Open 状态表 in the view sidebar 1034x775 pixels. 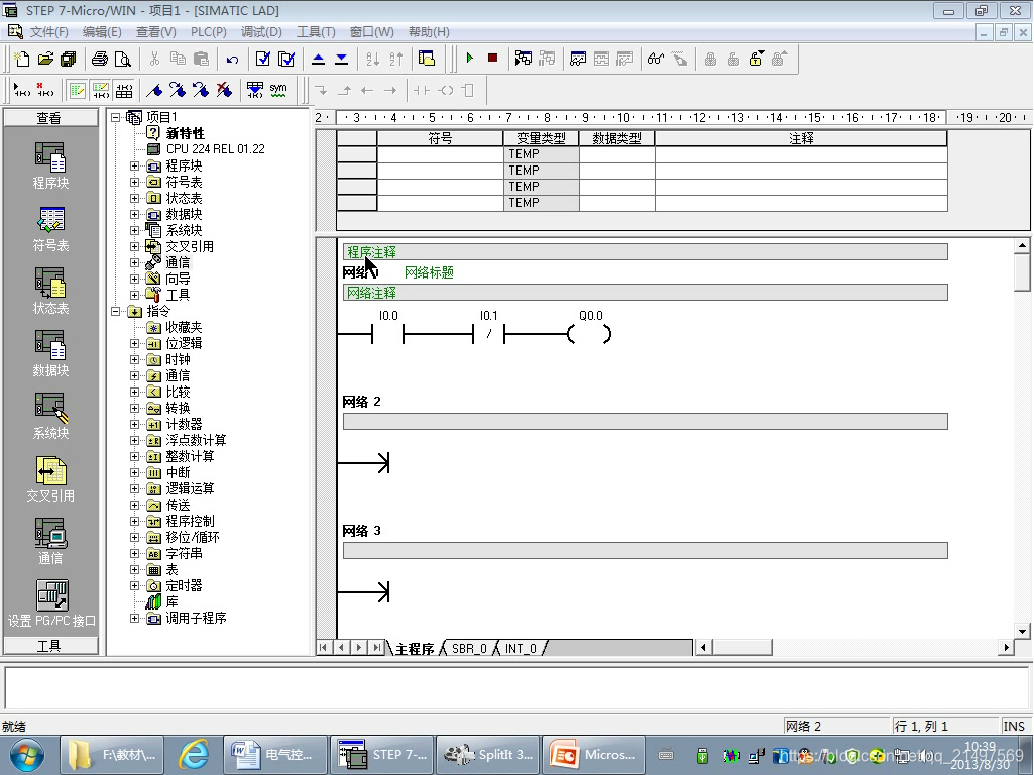coord(51,292)
